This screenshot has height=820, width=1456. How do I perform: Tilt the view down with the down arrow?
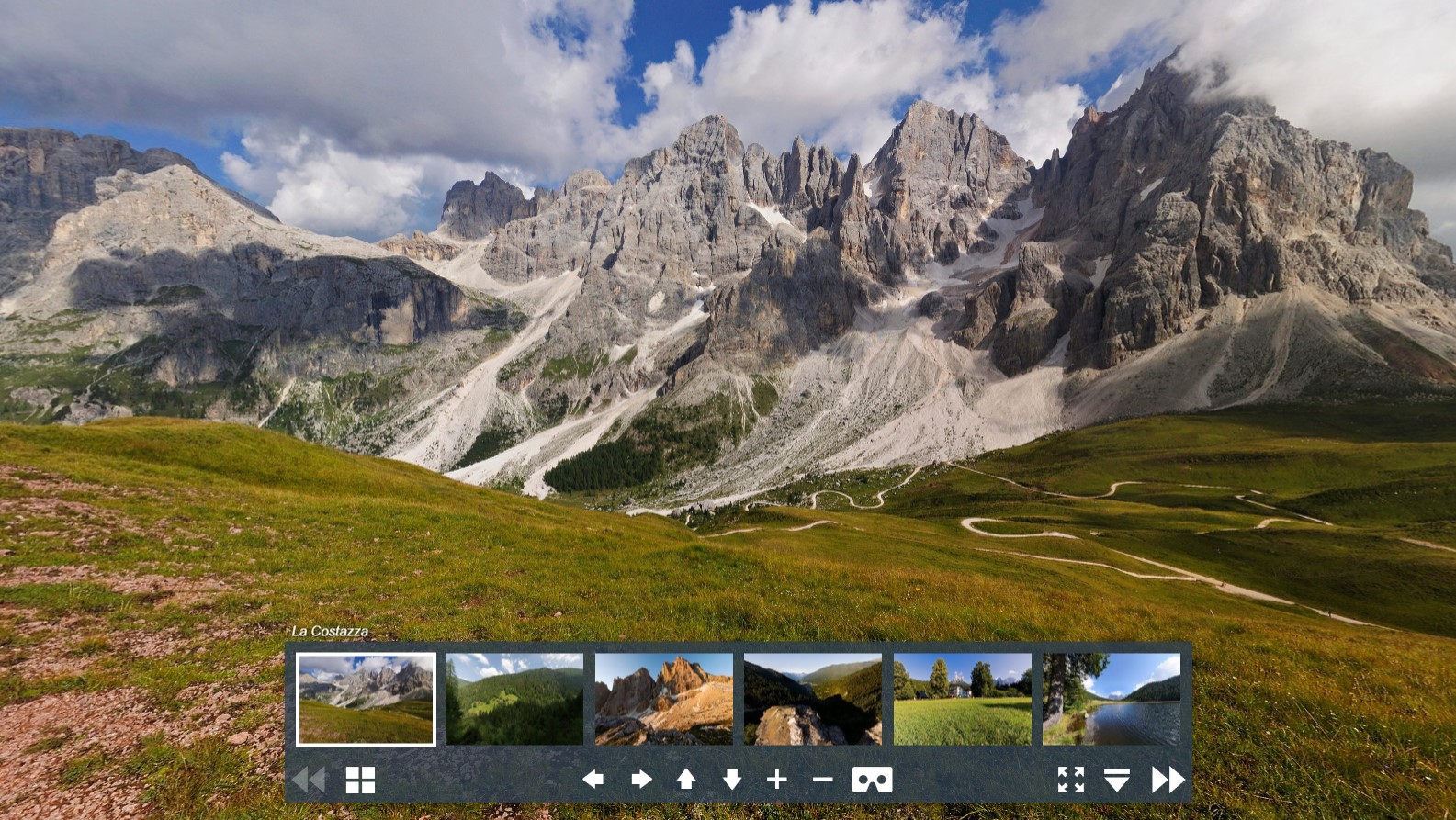pos(732,780)
